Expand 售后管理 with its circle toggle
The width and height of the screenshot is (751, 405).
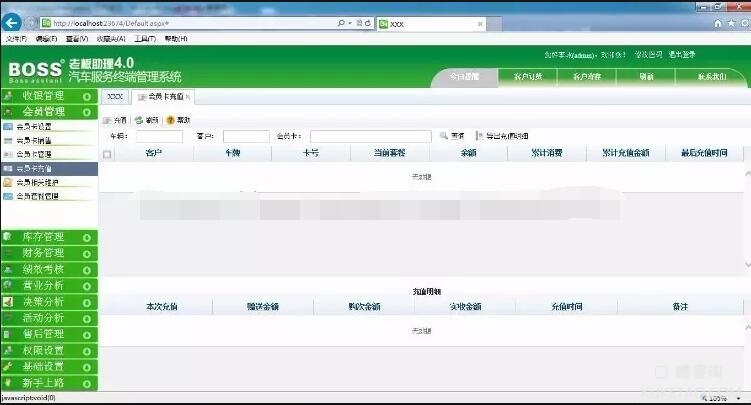click(87, 335)
